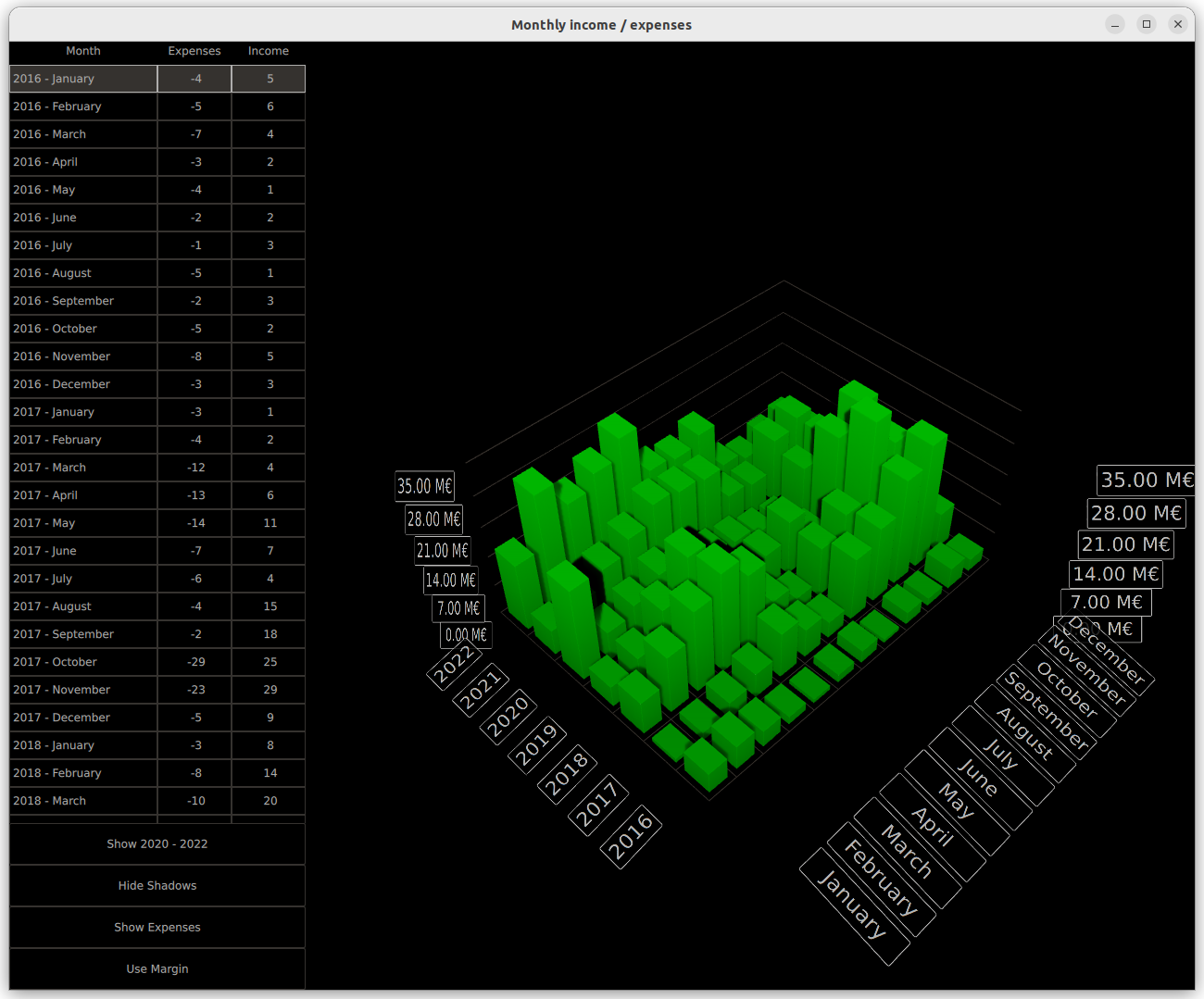Viewport: 1204px width, 999px height.
Task: Select the 2016 - October month cell
Action: point(83,329)
